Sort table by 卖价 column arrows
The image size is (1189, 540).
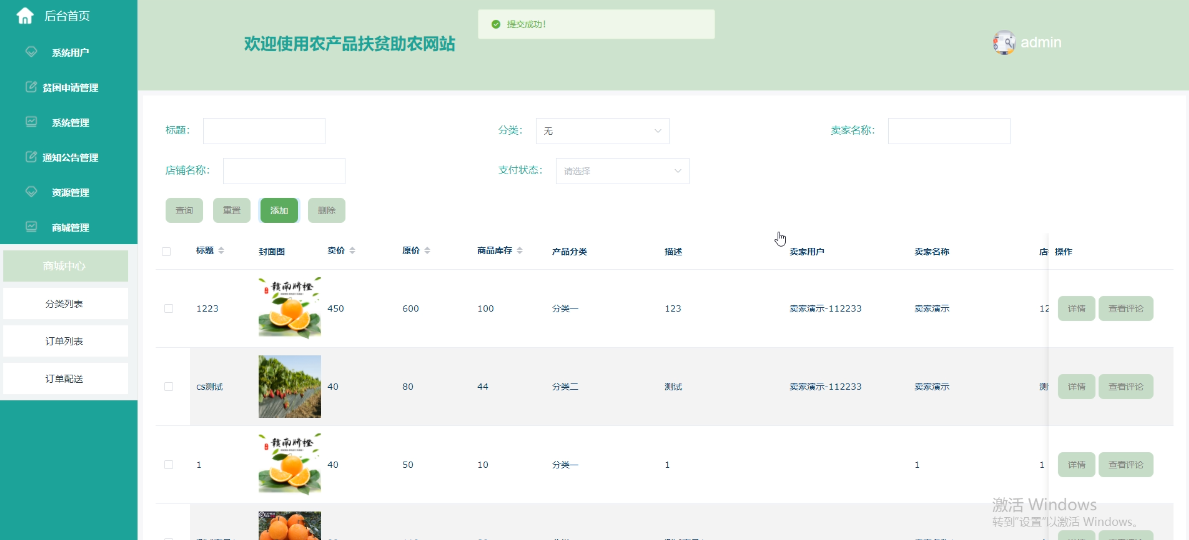(x=353, y=251)
